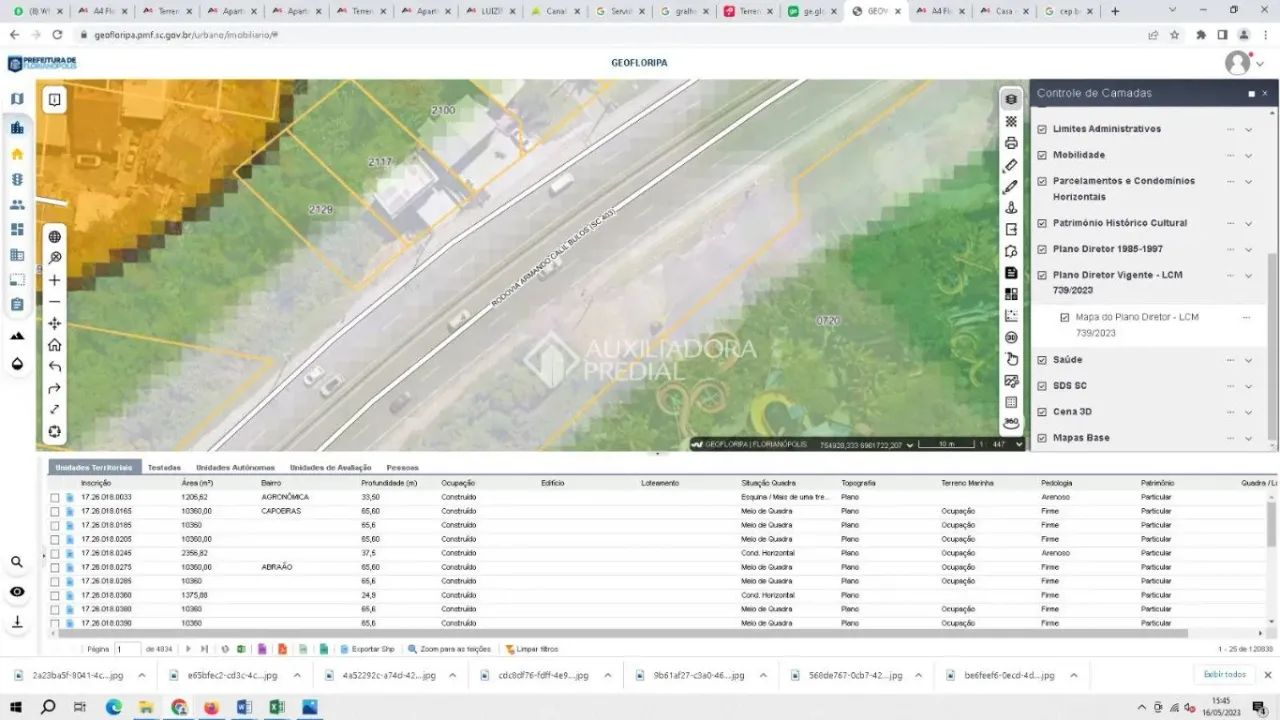The height and width of the screenshot is (720, 1280).
Task: Zoom out with the minus map button
Action: pyautogui.click(x=55, y=302)
